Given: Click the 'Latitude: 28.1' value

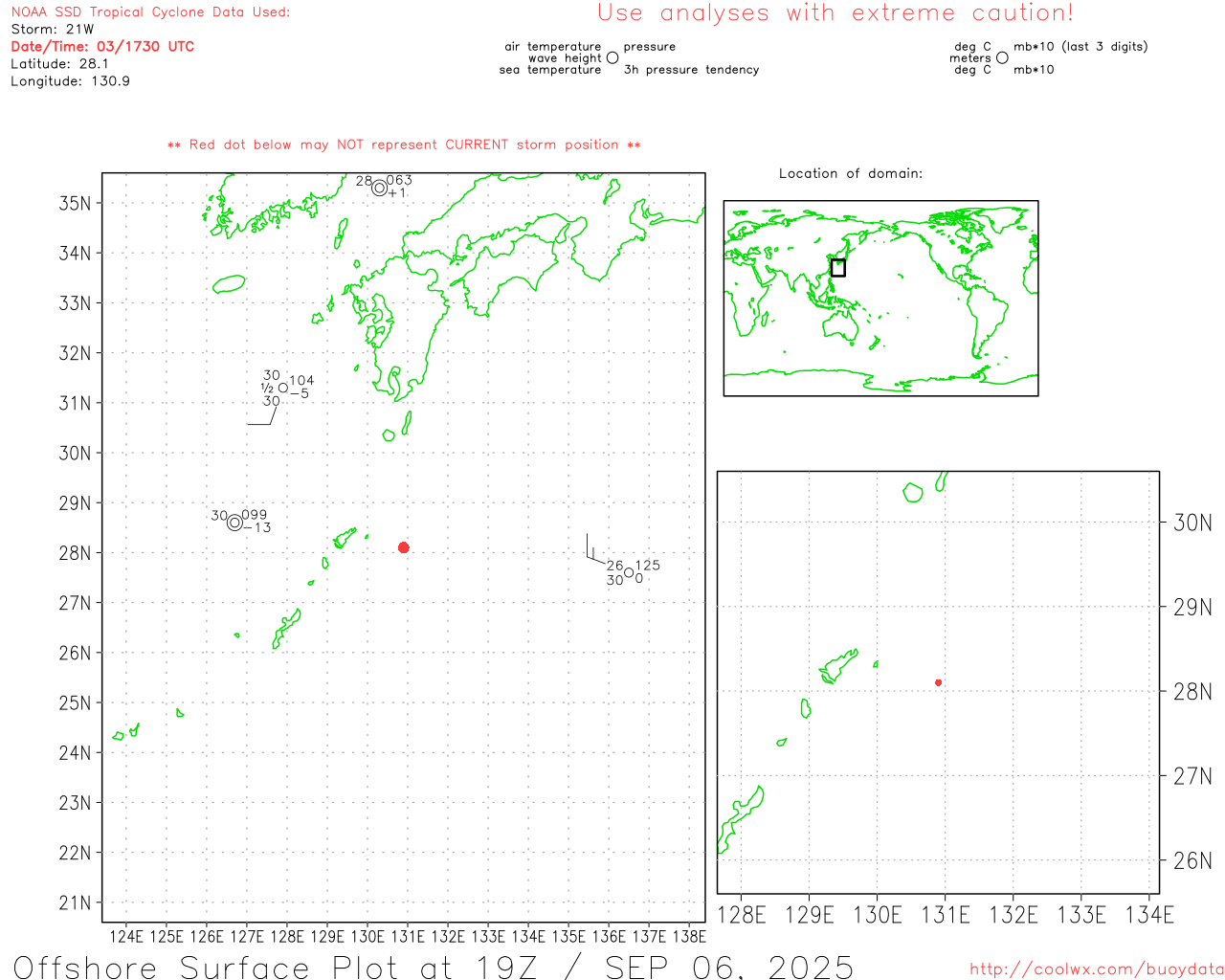Looking at the screenshot, I should pos(59,64).
